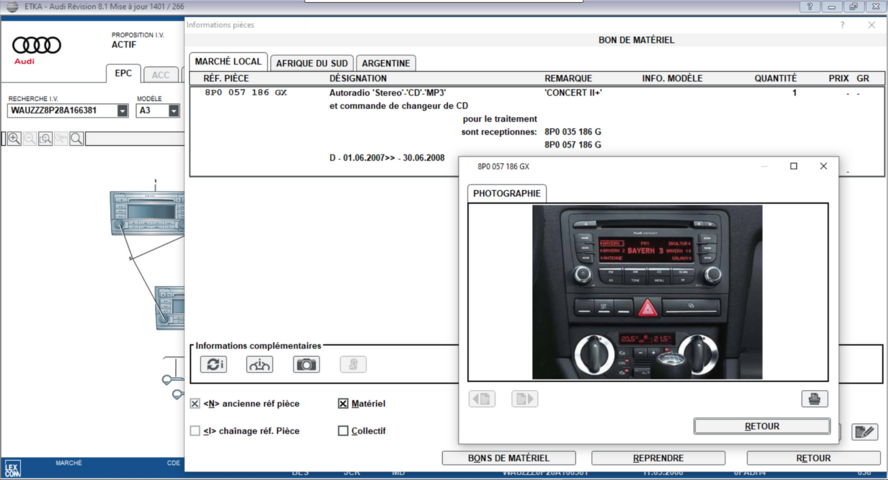Viewport: 888px width, 480px height.
Task: Click QUANTITÉ column header
Action: [775, 78]
